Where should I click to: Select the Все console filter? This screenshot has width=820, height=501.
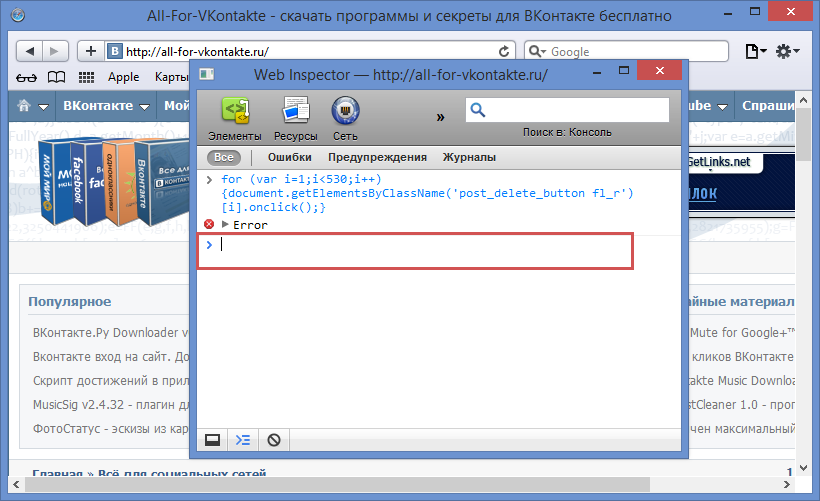click(224, 157)
